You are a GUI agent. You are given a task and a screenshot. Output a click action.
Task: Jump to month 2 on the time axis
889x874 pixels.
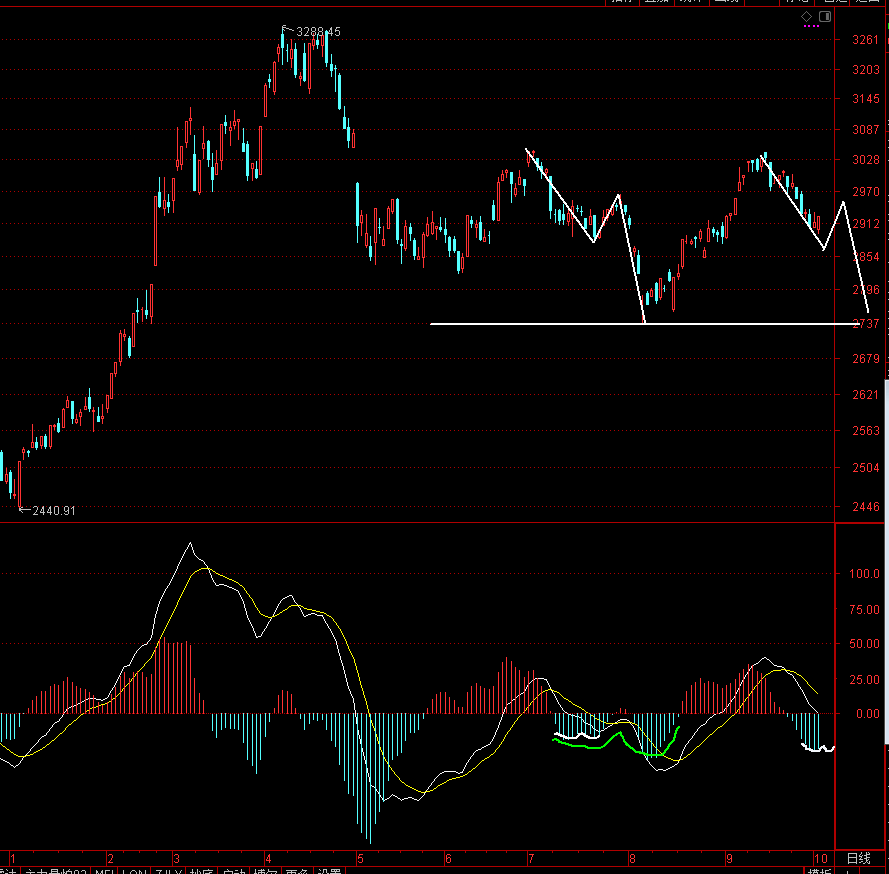[111, 858]
